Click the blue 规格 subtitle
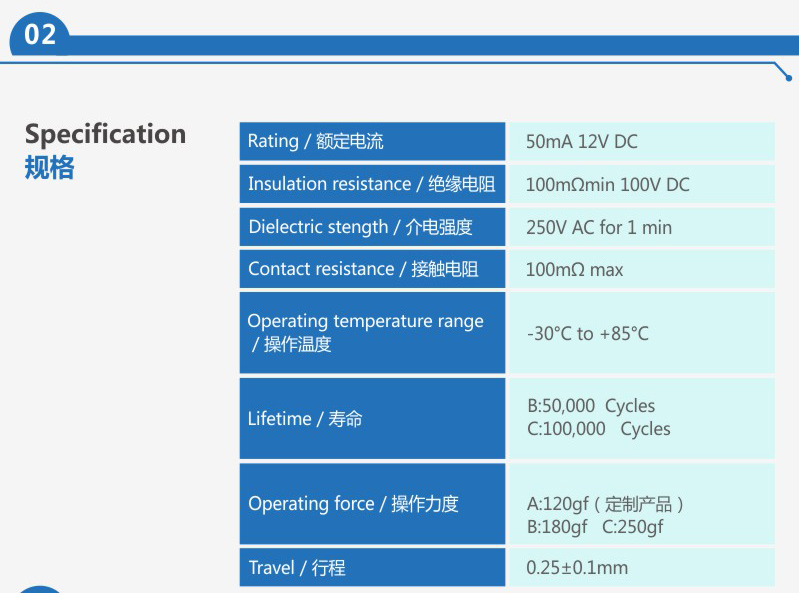The width and height of the screenshot is (799, 593). pos(49,167)
